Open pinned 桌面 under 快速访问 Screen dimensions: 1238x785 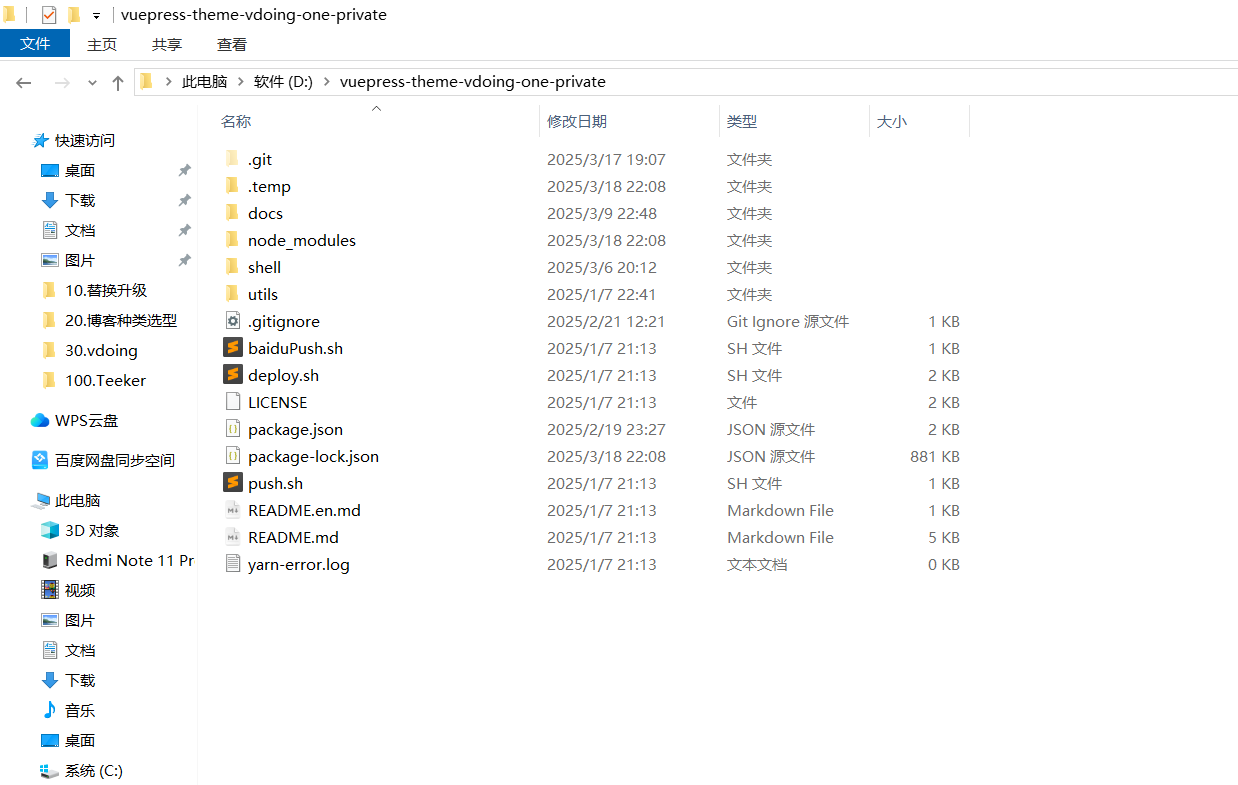click(80, 170)
